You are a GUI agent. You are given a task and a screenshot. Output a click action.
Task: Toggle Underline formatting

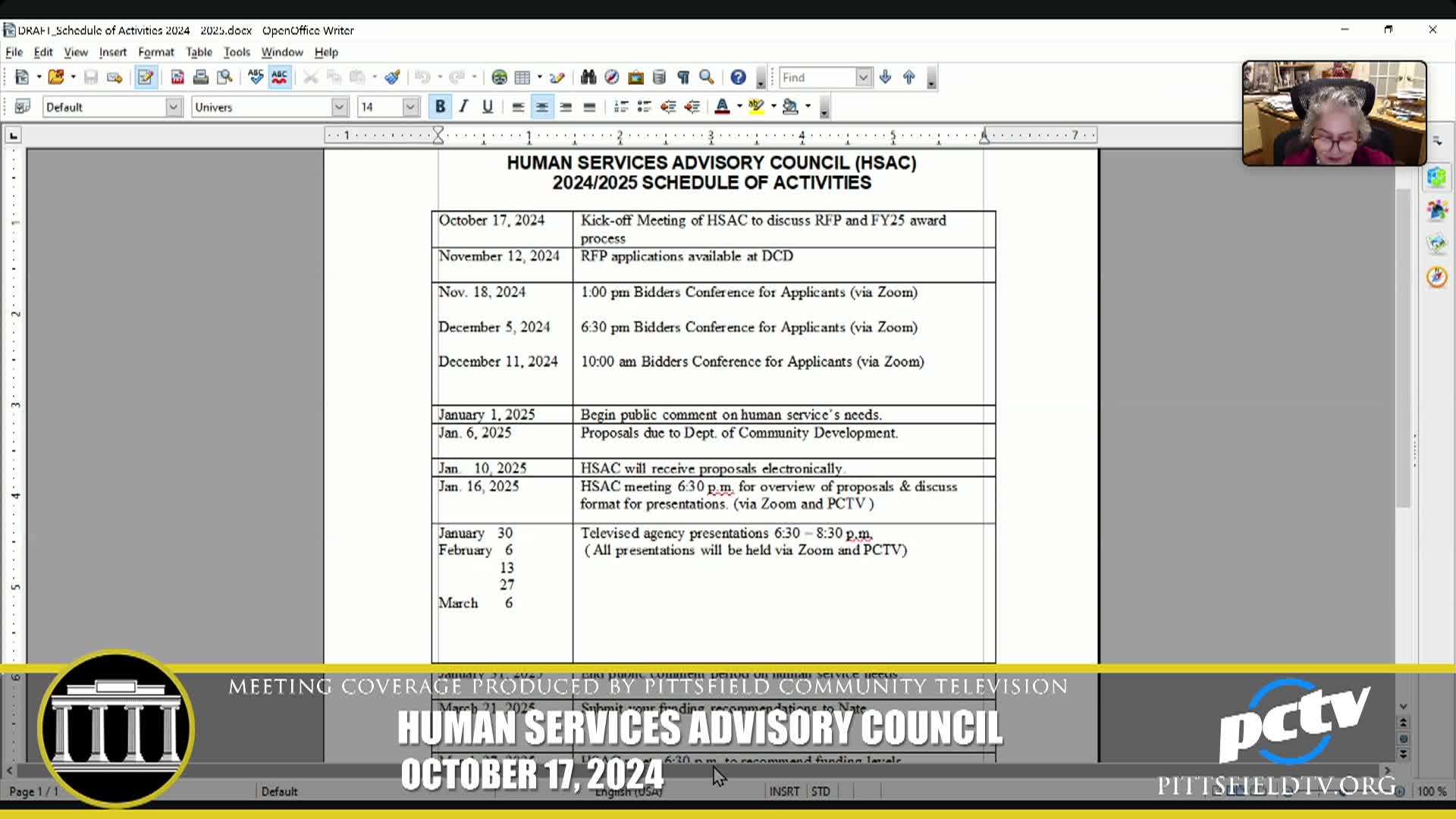pos(488,107)
